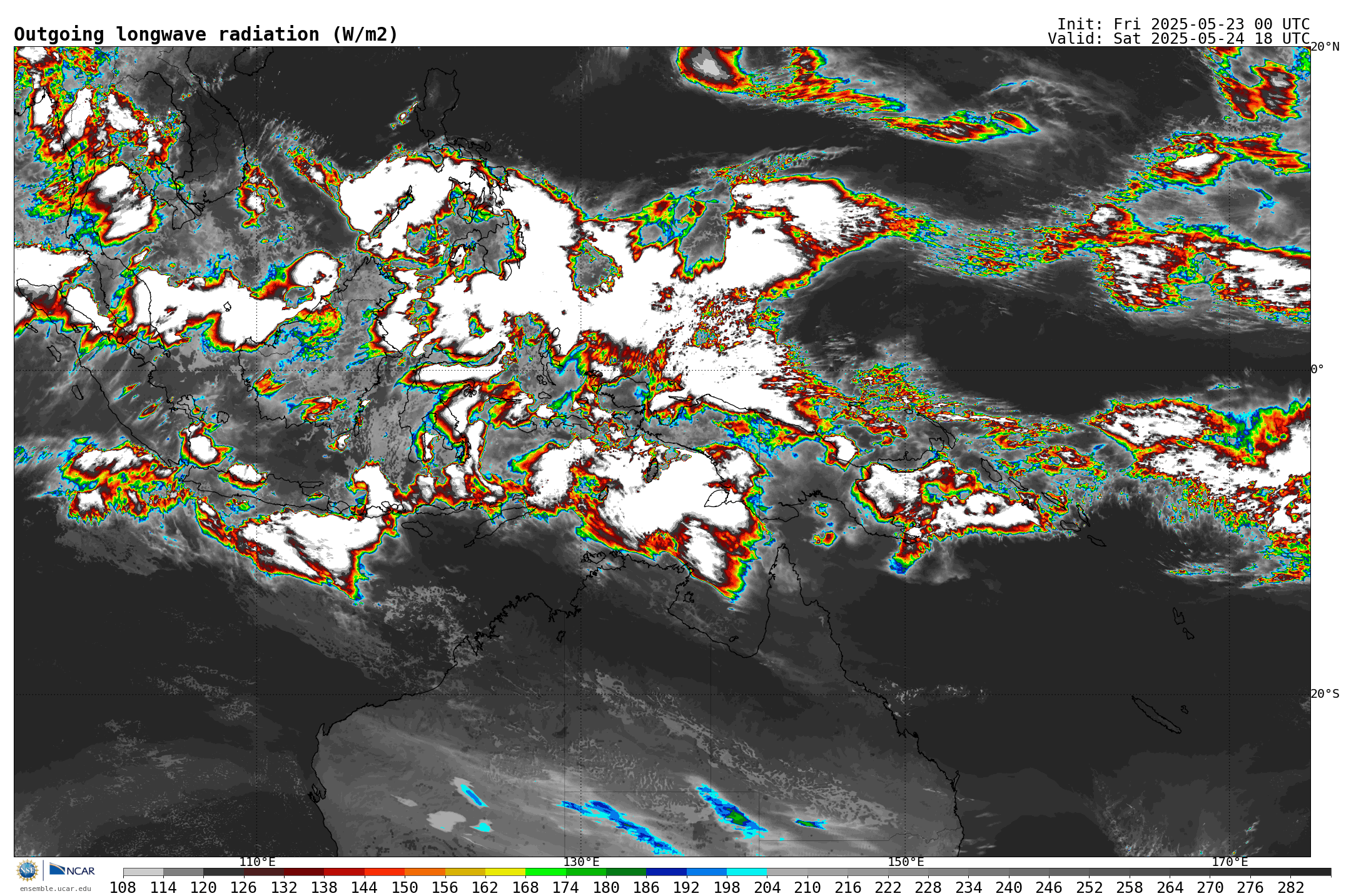Click the colorbar value 204
Image resolution: width=1351 pixels, height=896 pixels.
point(767,887)
